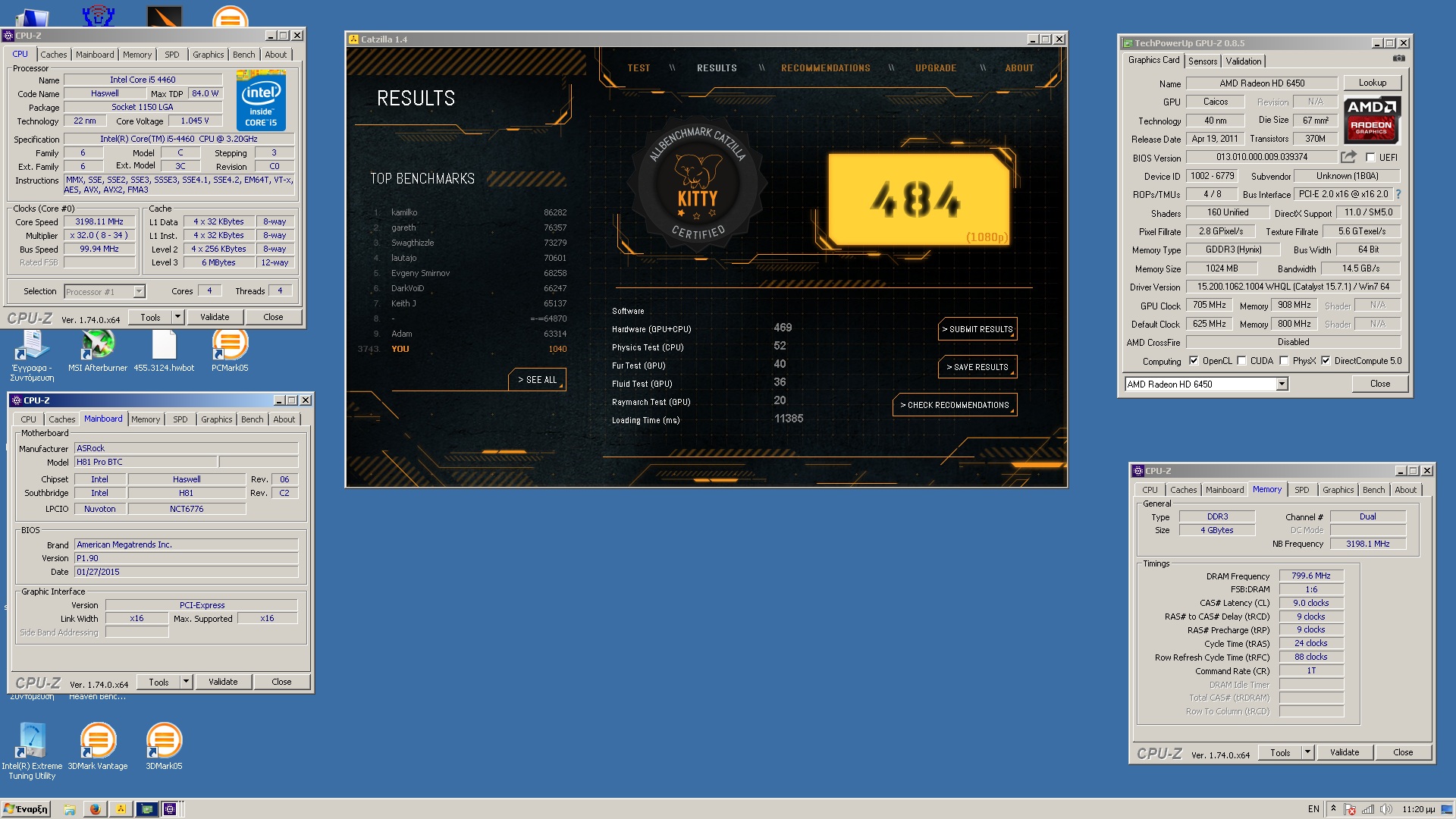Click the Intel inside Core i5 logo

click(261, 101)
